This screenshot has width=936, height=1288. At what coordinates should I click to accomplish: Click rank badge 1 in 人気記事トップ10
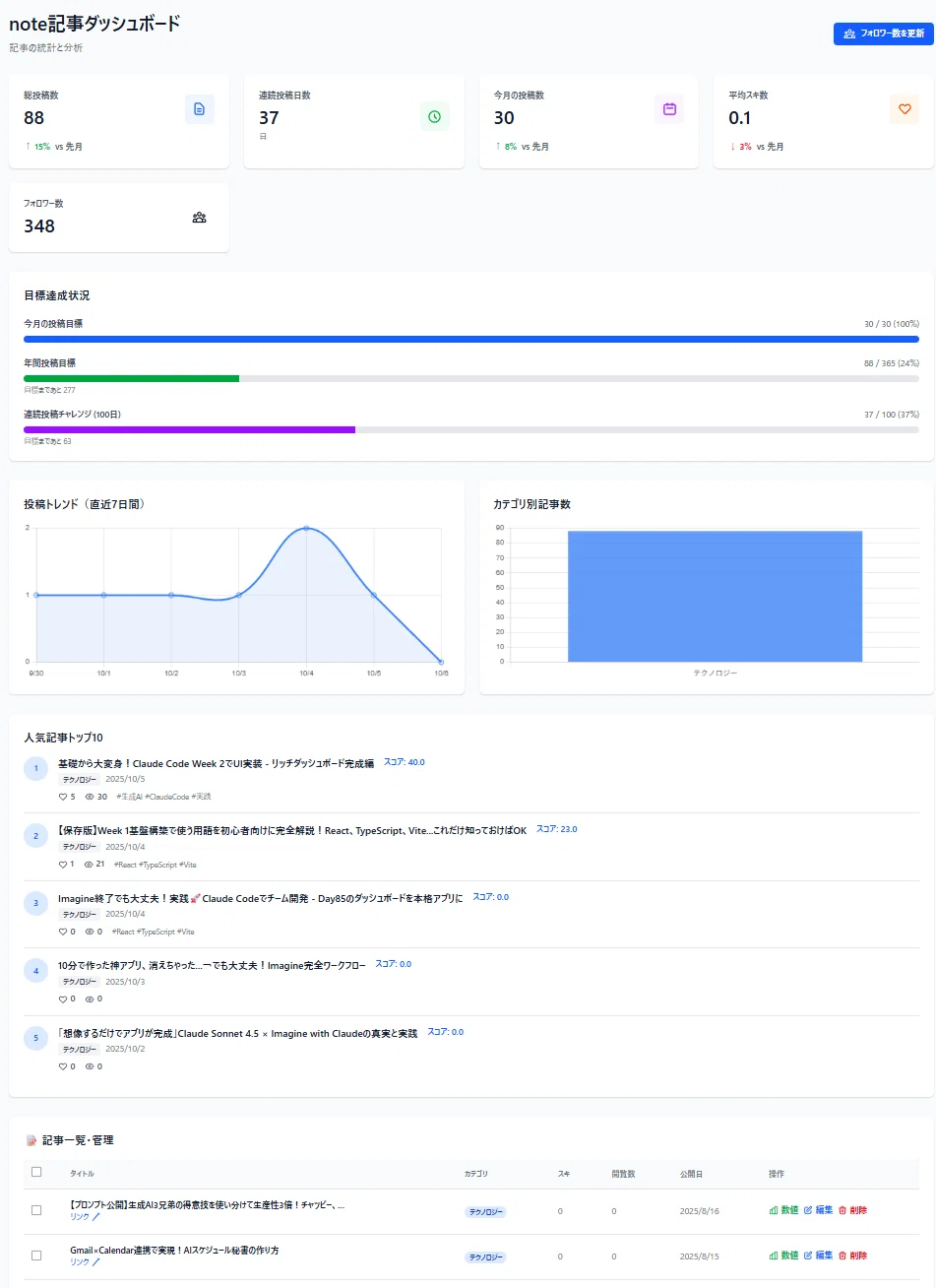(35, 768)
